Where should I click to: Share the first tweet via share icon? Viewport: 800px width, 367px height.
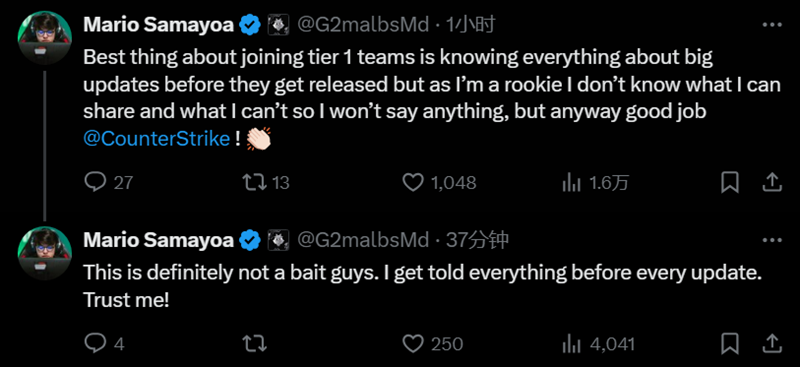pyautogui.click(x=772, y=183)
